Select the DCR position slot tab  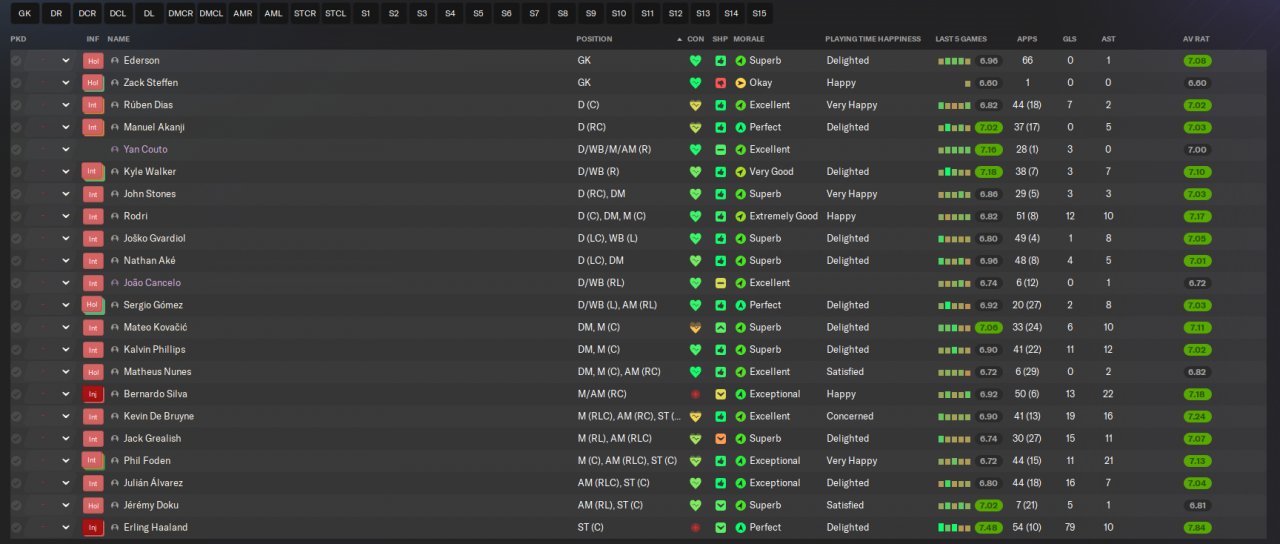87,13
